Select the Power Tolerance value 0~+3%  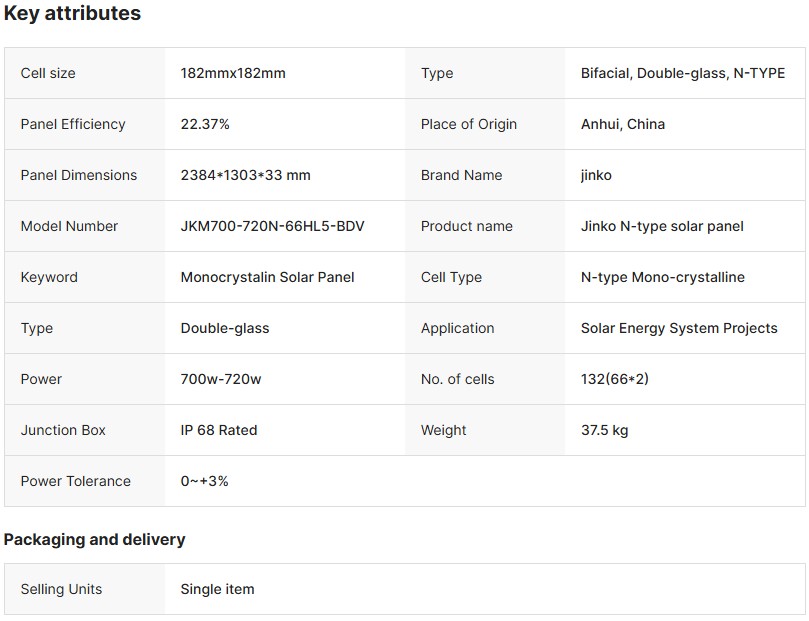pyautogui.click(x=204, y=481)
